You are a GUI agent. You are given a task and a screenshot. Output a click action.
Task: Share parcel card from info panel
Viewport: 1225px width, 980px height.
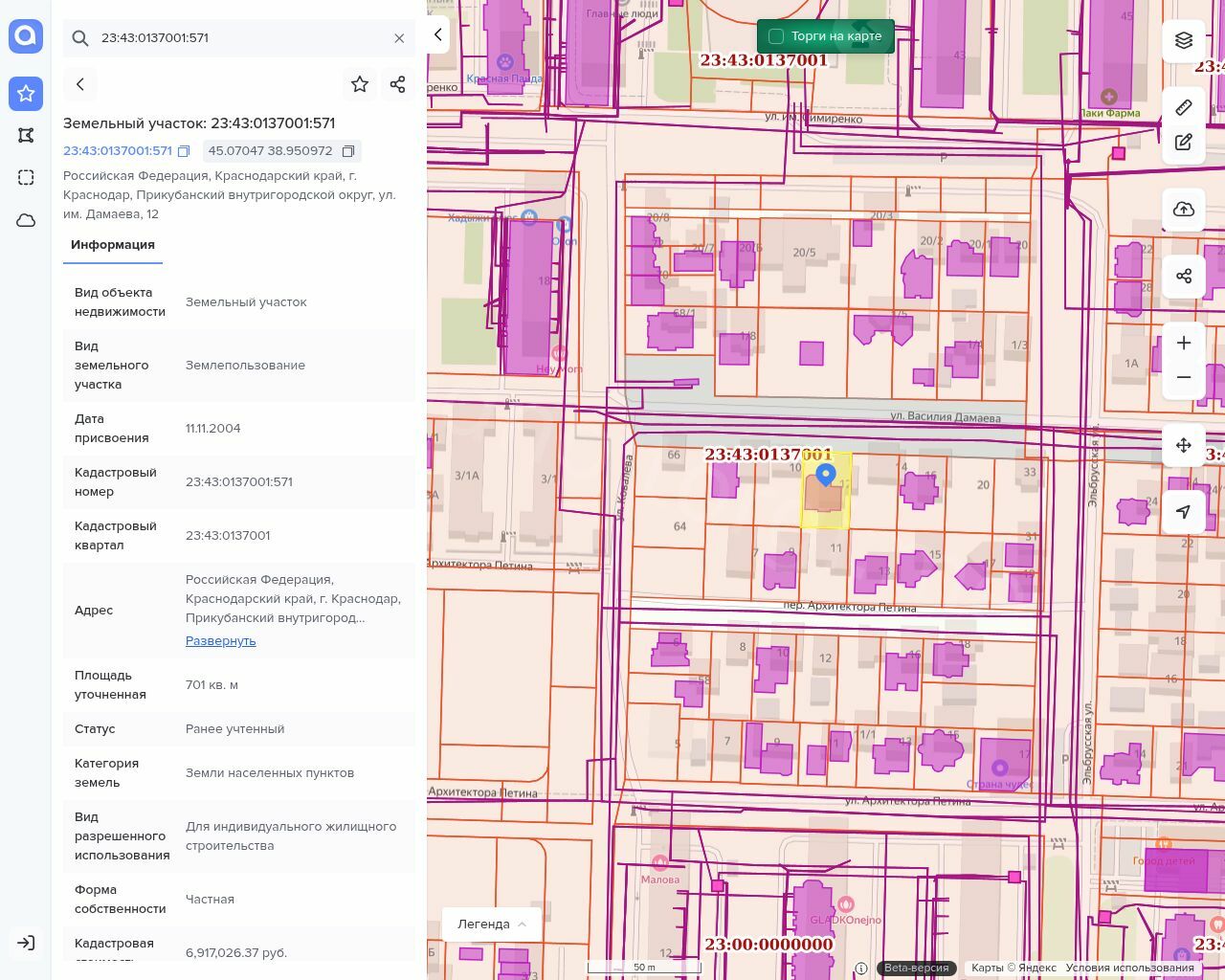point(398,84)
